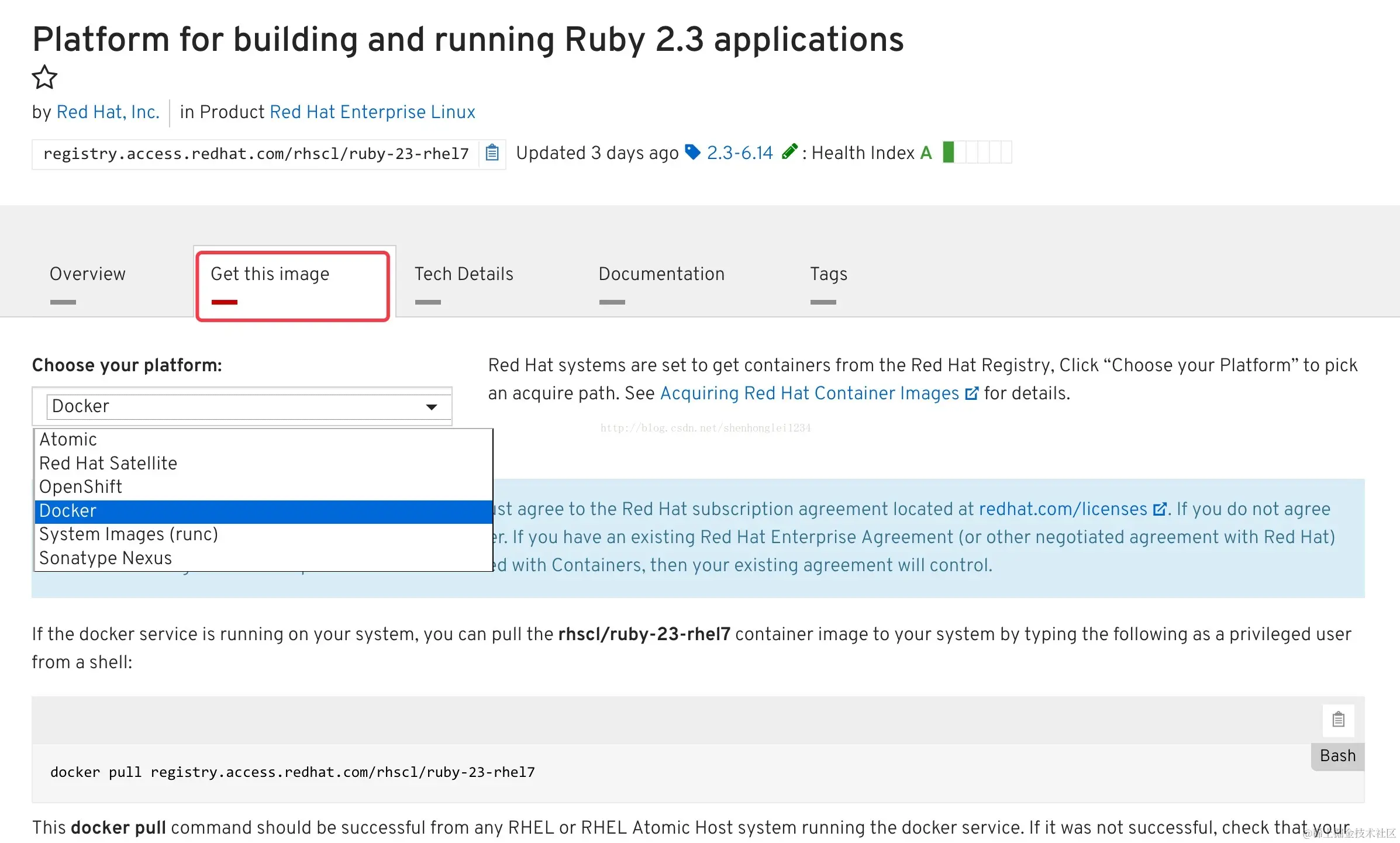The height and width of the screenshot is (843, 1400).
Task: Click external link icon beside redhat.com/licenses
Action: point(1159,509)
